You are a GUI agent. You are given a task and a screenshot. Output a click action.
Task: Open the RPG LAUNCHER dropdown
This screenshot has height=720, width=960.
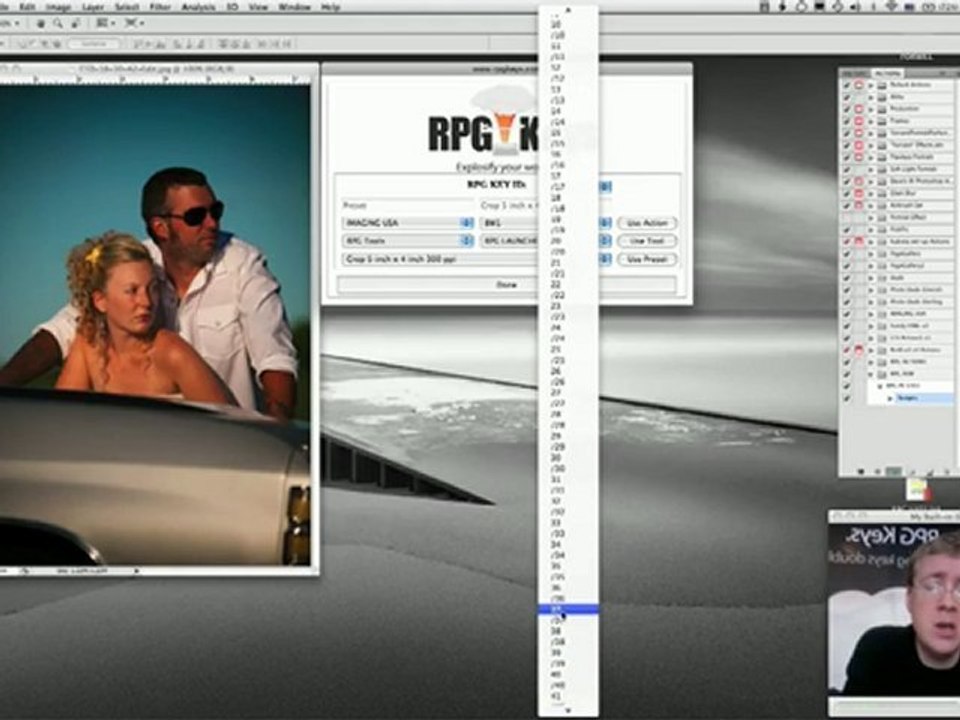[546, 241]
